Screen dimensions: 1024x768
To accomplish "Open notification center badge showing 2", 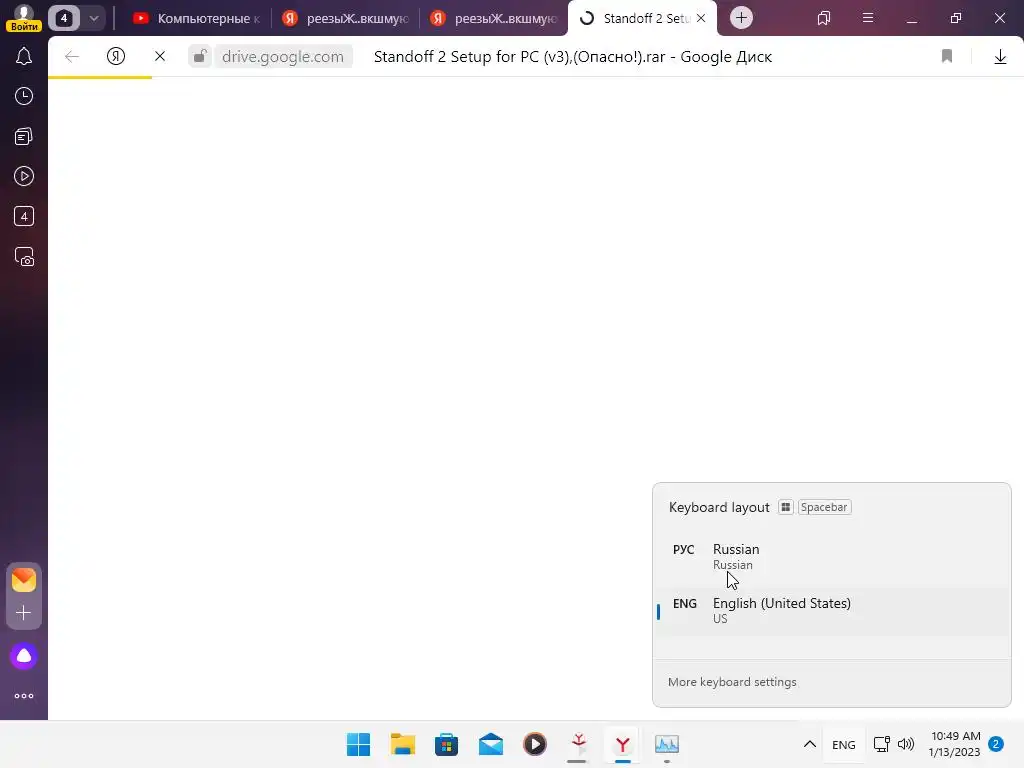I will coord(996,744).
